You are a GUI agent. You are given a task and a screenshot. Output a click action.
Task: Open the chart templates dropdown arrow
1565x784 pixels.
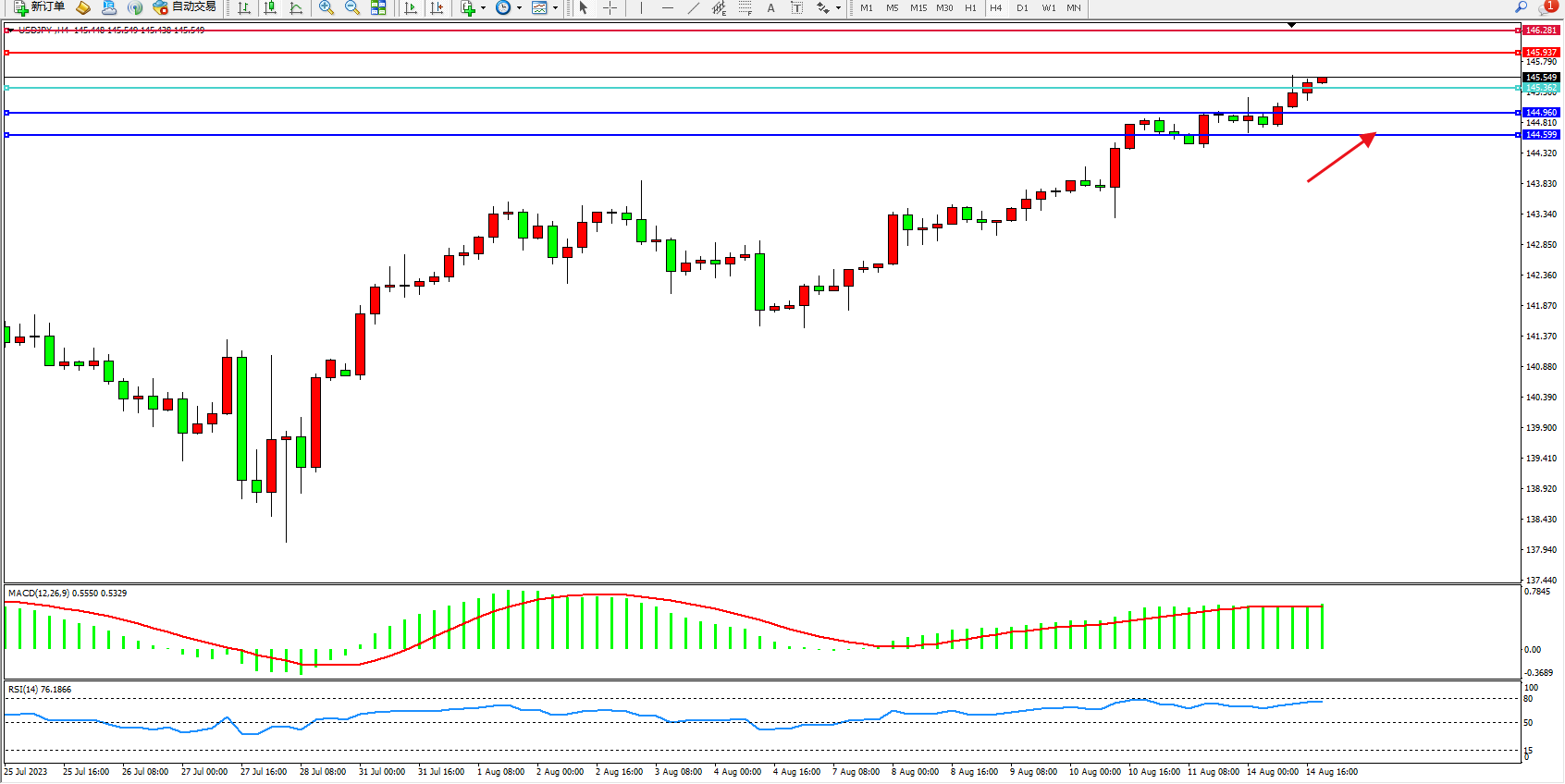[x=555, y=8]
